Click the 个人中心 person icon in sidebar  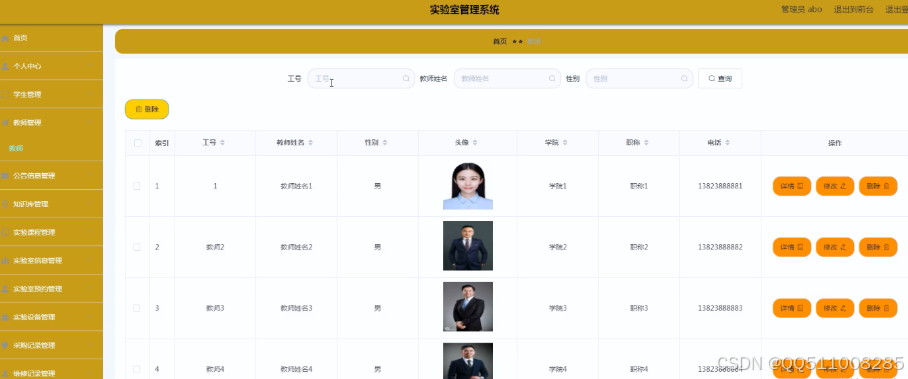(5, 66)
